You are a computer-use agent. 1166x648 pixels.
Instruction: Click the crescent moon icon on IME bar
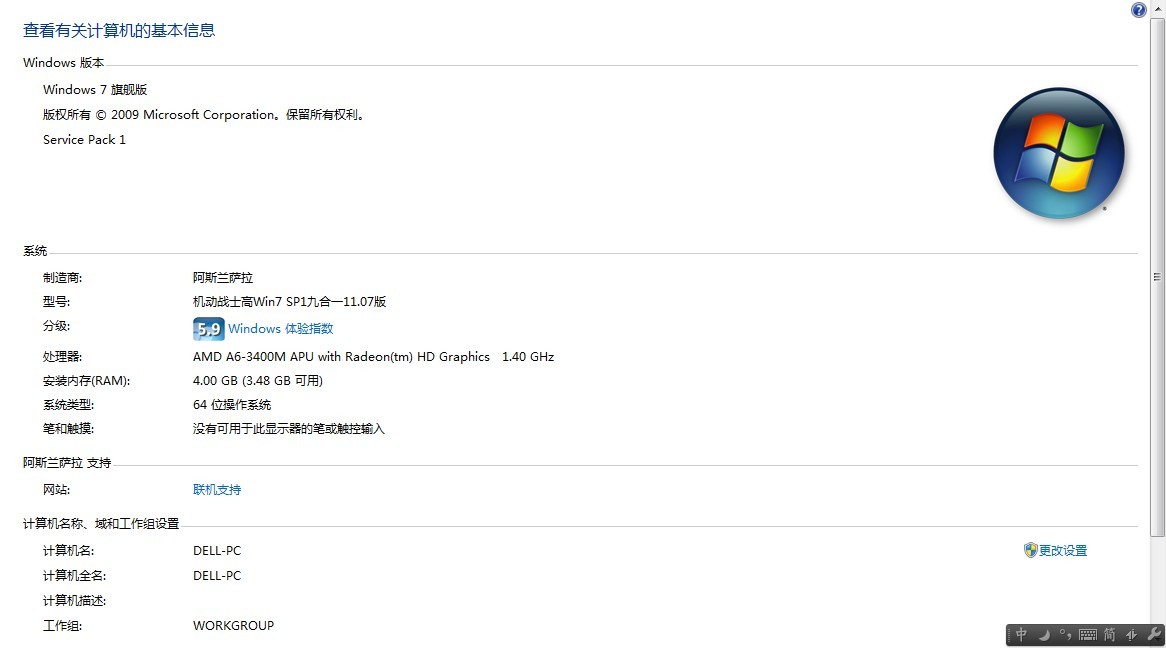1044,635
